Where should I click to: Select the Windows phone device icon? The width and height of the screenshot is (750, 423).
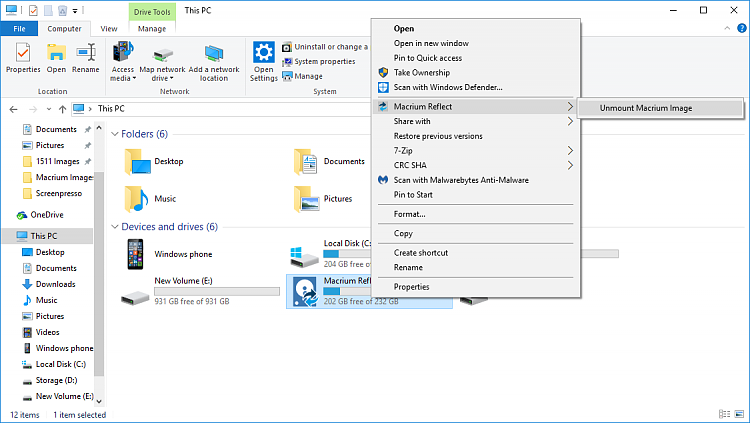point(135,254)
